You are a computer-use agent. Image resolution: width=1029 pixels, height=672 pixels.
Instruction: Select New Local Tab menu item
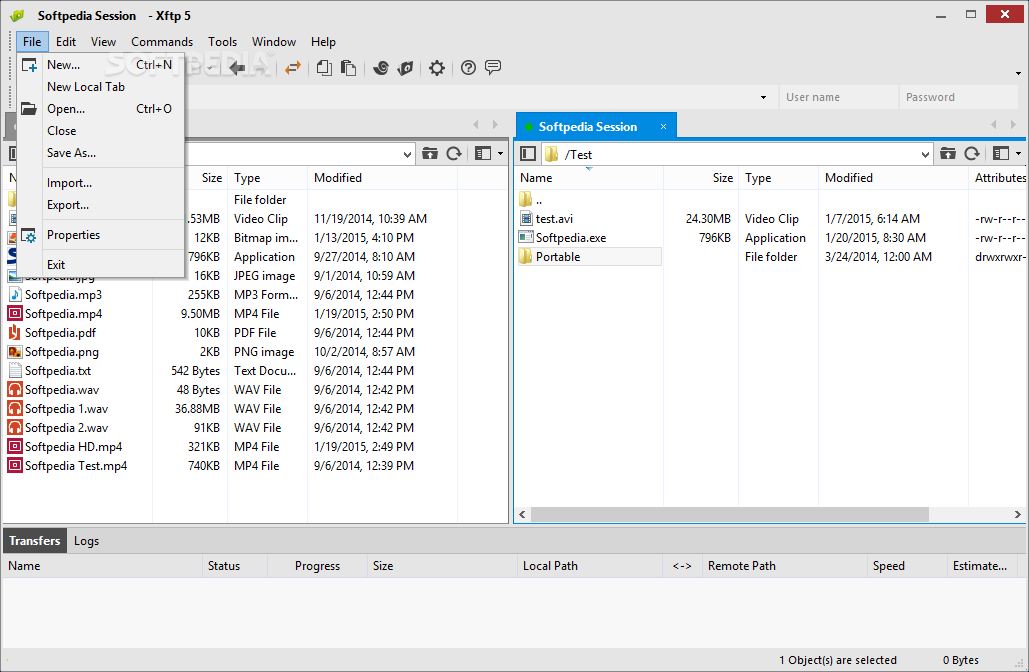click(x=100, y=87)
